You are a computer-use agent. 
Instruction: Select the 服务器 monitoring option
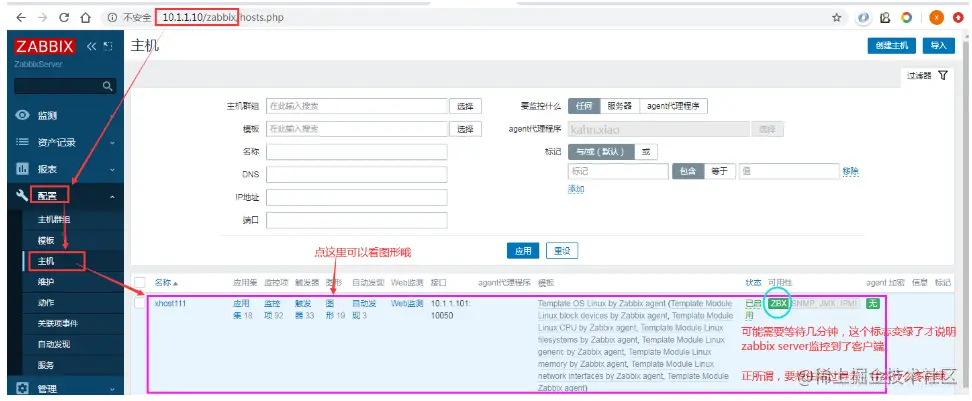click(619, 106)
